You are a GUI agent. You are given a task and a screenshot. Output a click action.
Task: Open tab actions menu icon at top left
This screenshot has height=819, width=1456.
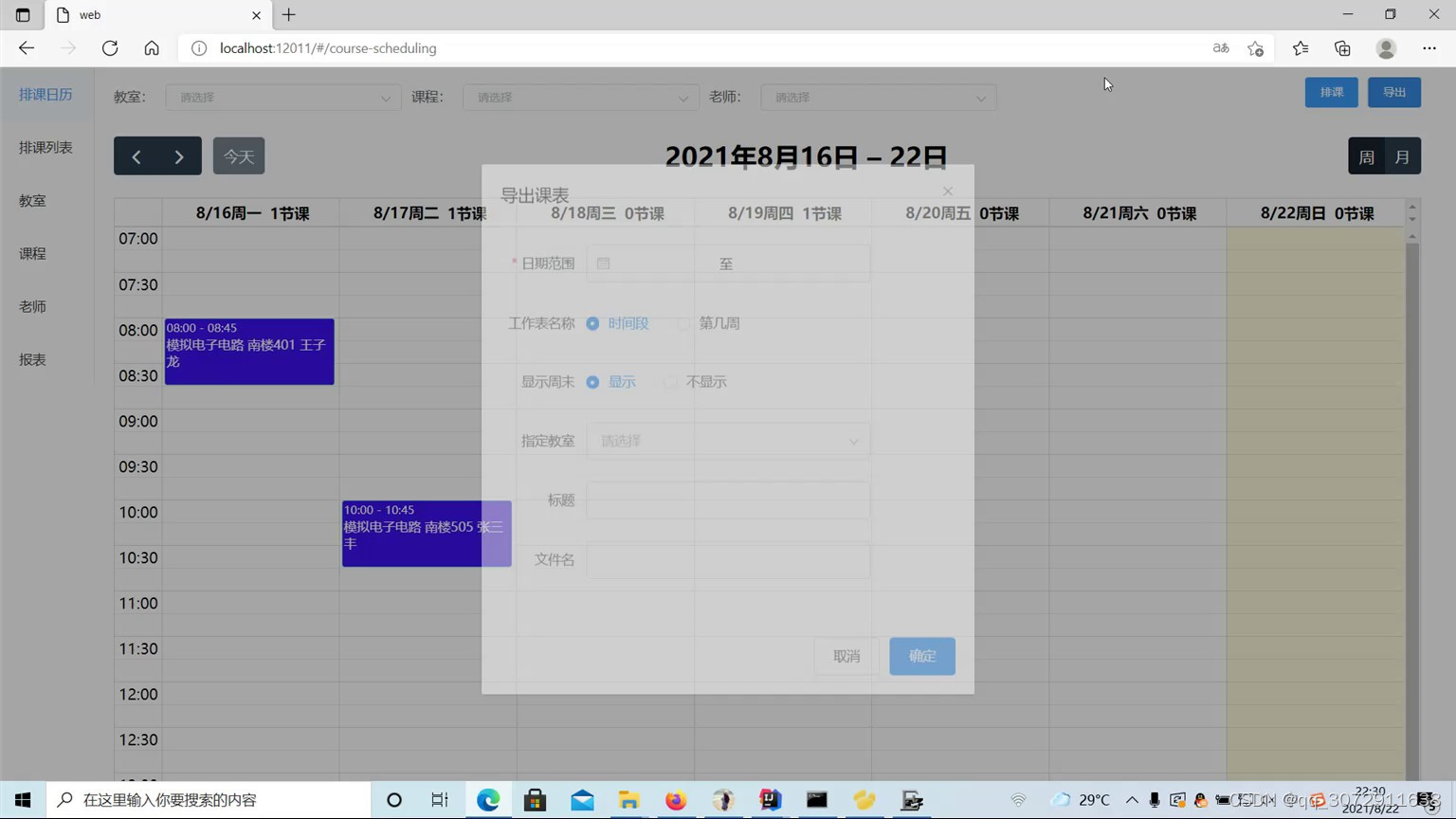pos(23,15)
